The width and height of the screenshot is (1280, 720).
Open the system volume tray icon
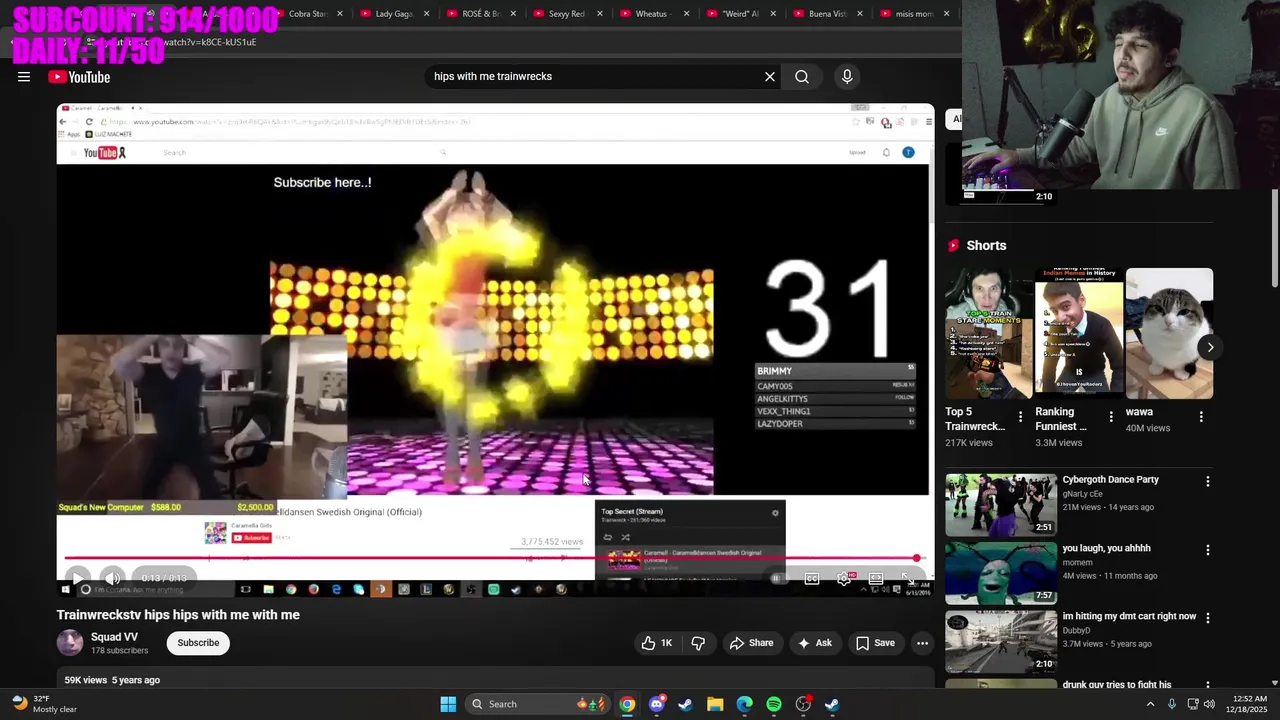1209,704
